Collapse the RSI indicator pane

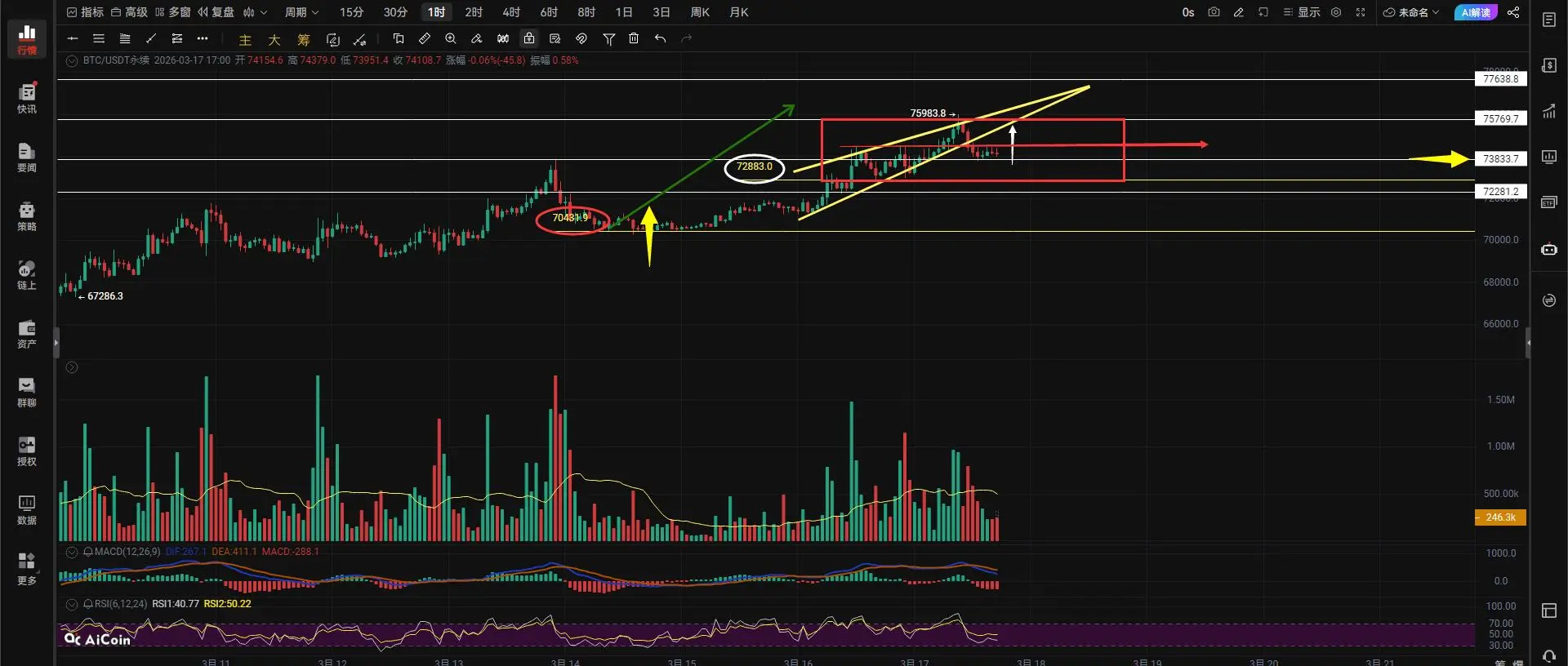tap(72, 604)
